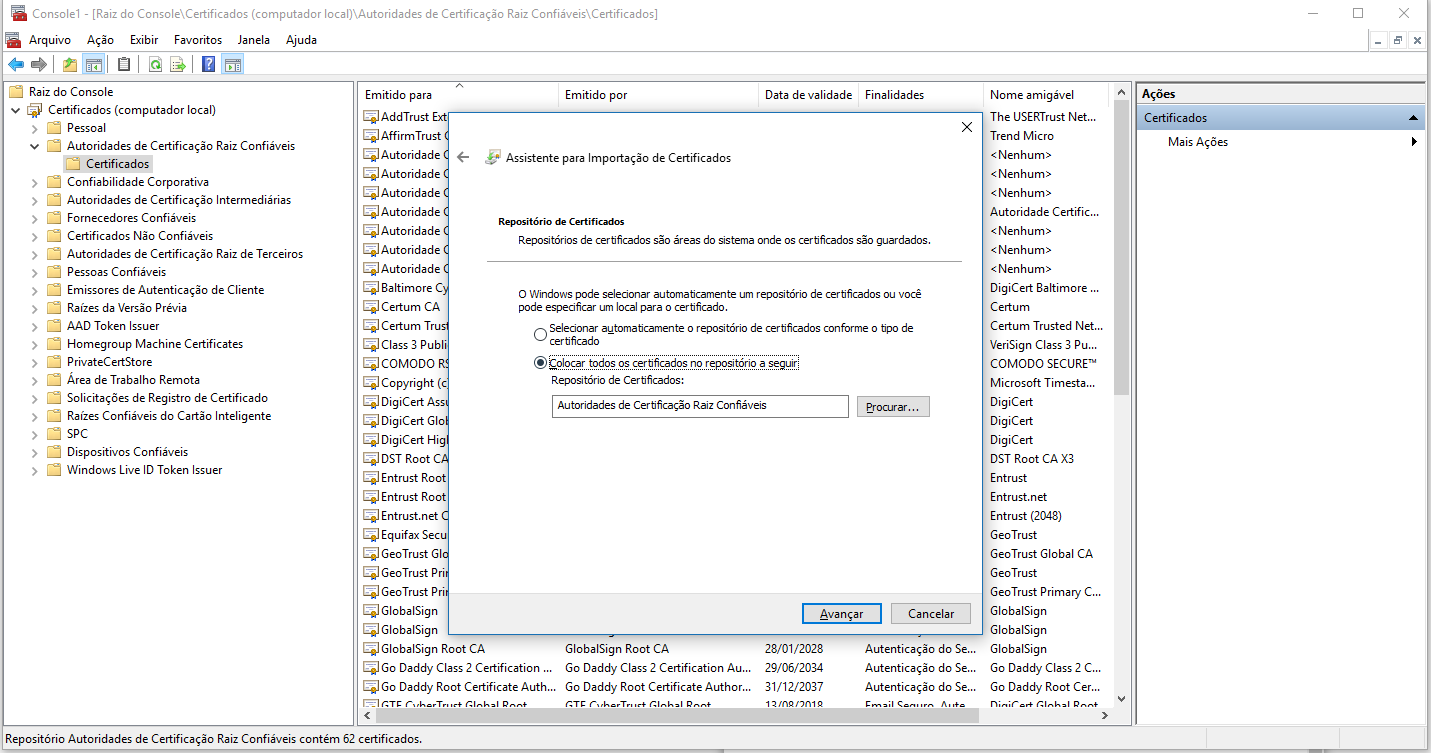Click the Procurar... button

(x=893, y=407)
